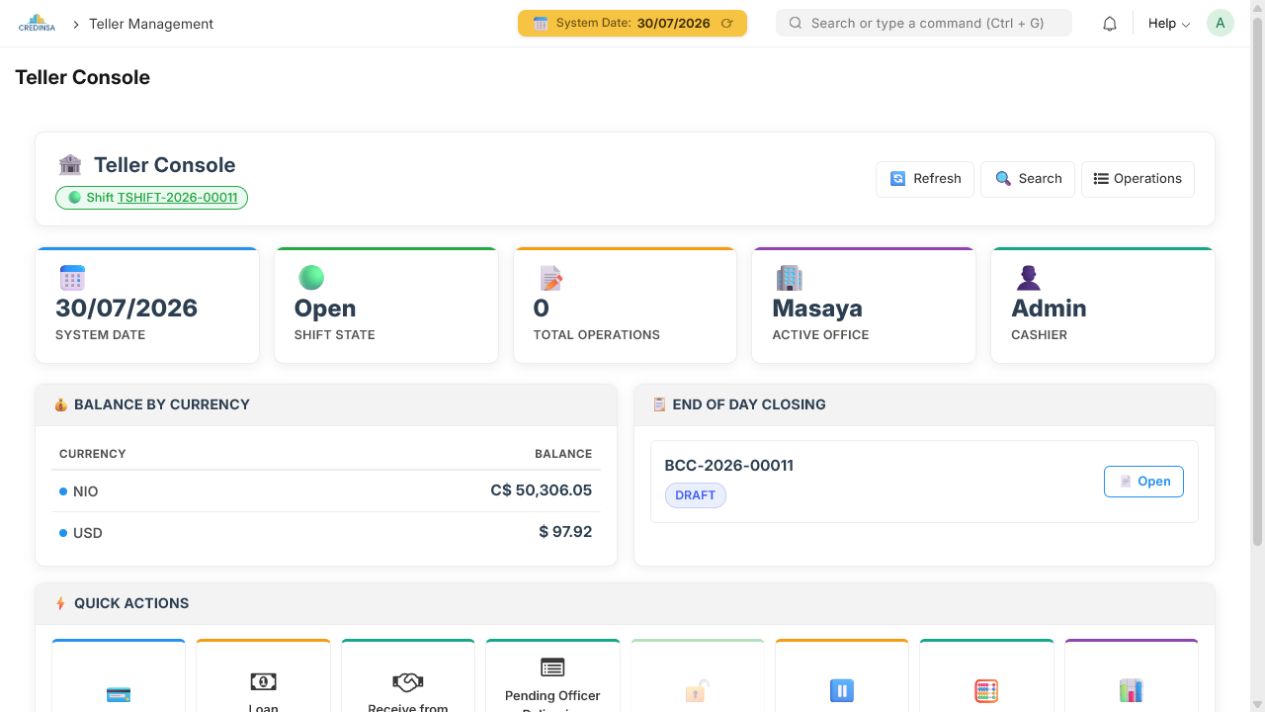Click the abacus quick action icon
Image resolution: width=1265 pixels, height=712 pixels.
tap(986, 690)
